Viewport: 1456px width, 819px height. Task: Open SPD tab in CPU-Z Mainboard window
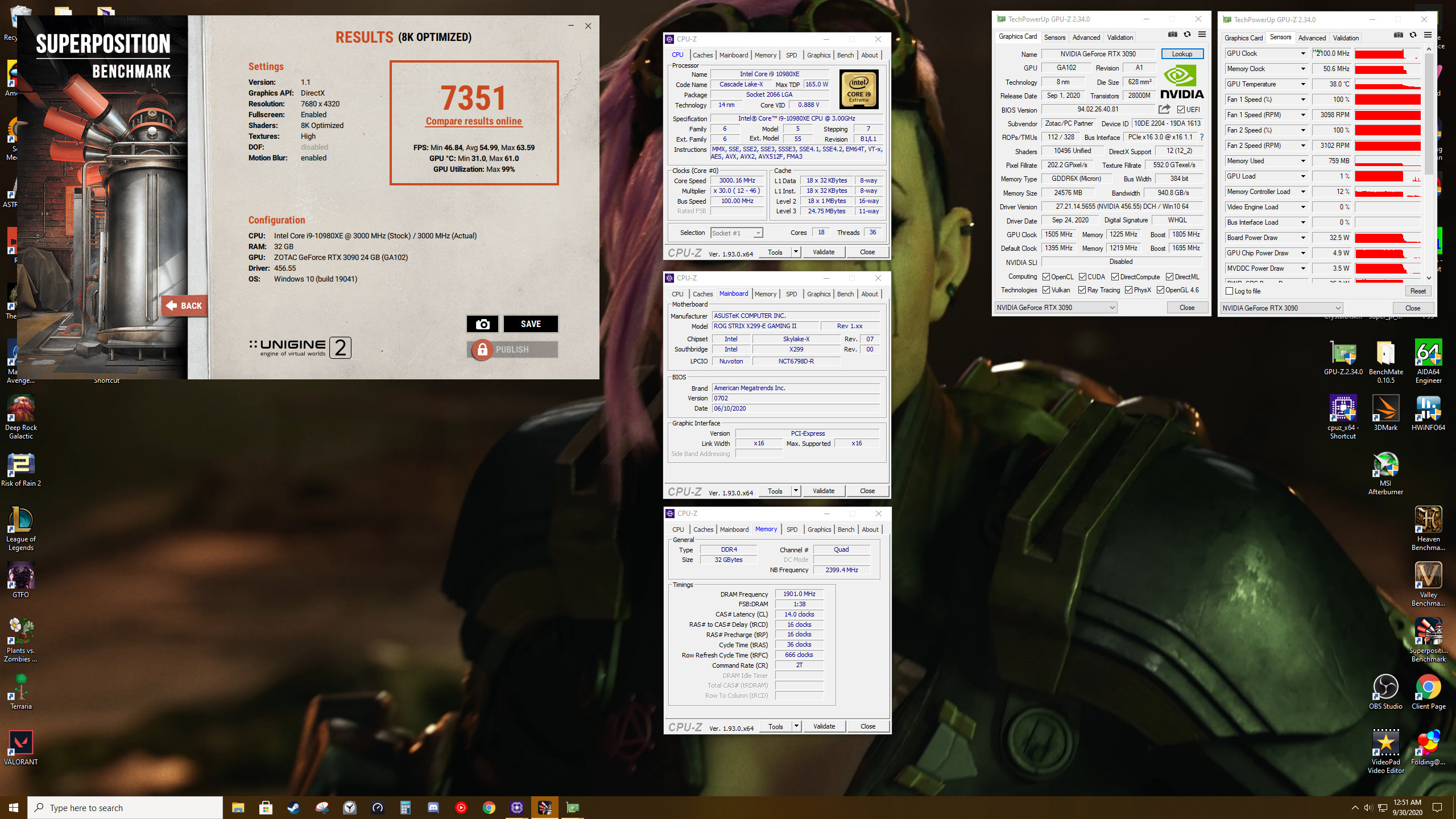(x=791, y=294)
